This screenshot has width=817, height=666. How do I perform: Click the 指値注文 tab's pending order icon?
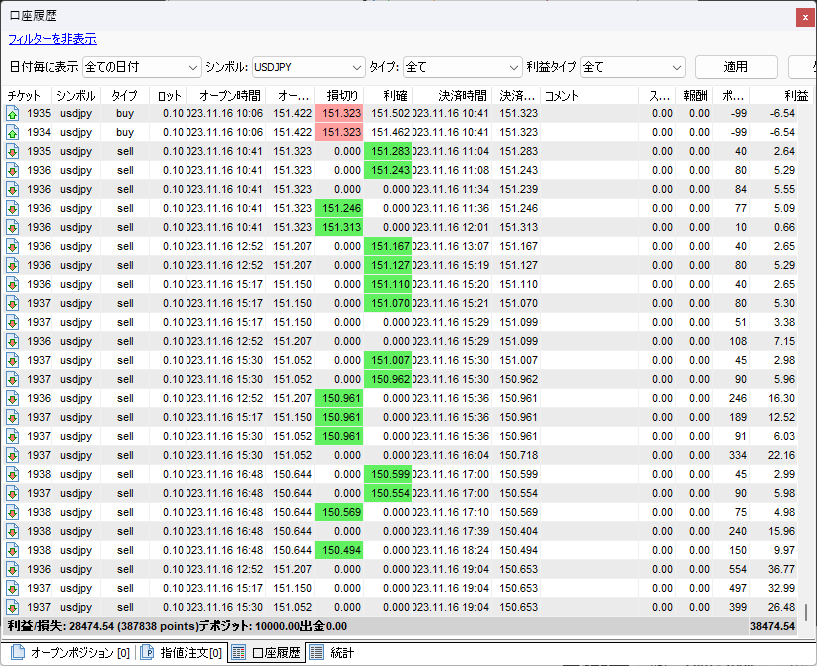click(x=146, y=653)
